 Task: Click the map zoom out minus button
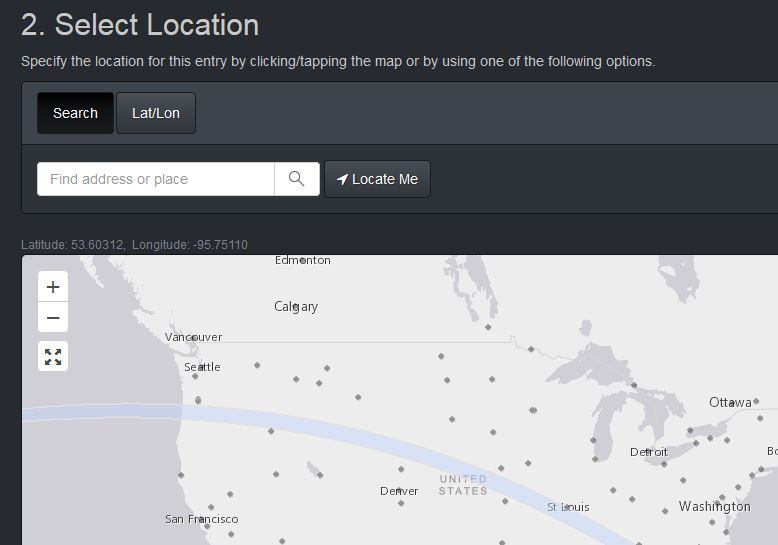click(53, 318)
